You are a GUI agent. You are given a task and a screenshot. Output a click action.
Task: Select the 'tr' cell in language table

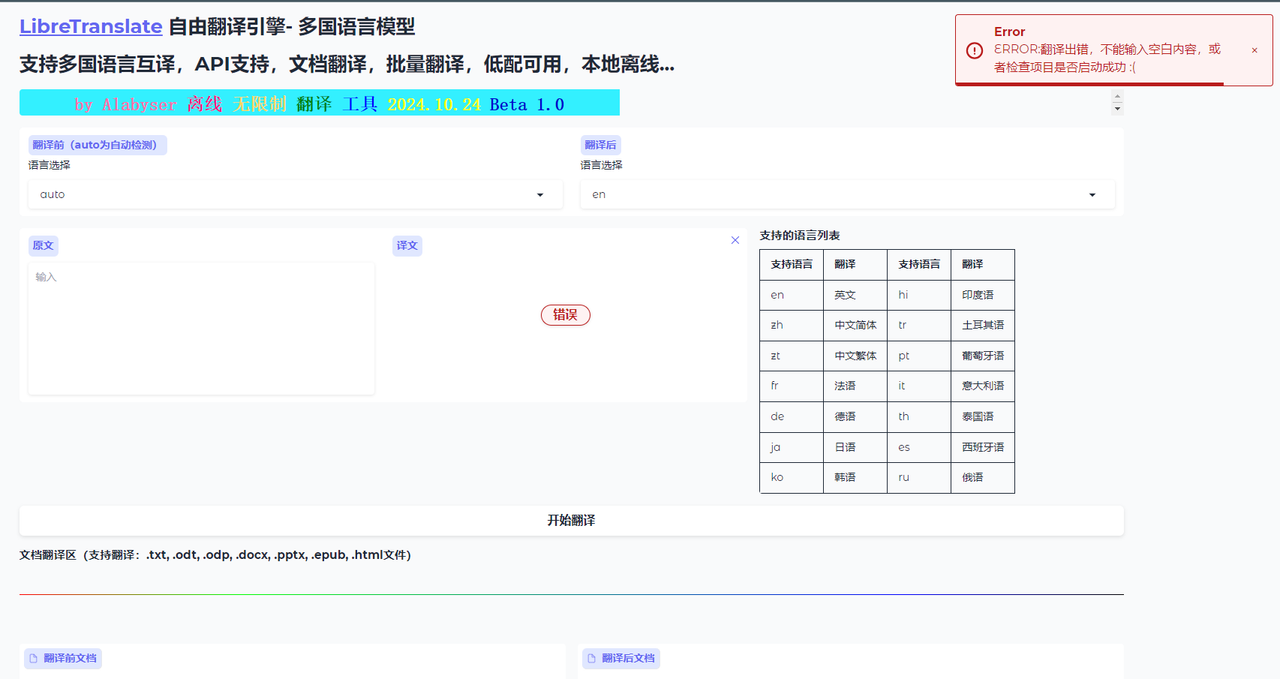pyautogui.click(x=918, y=325)
